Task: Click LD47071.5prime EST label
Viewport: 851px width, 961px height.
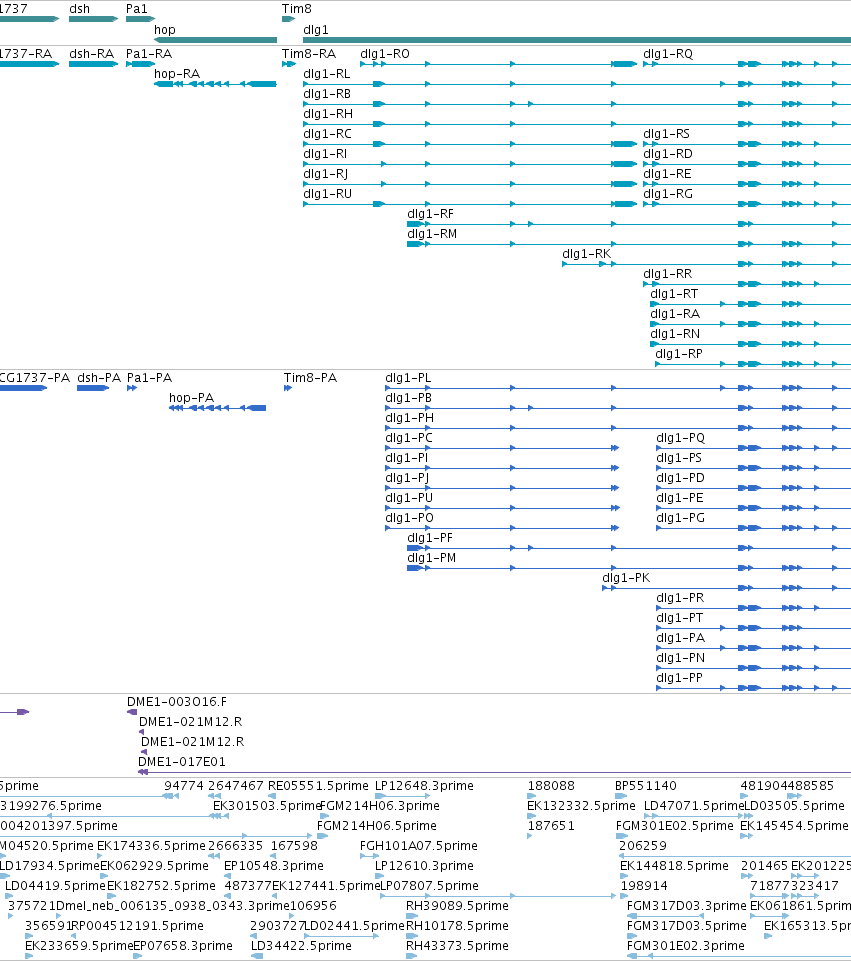Action: [x=694, y=805]
